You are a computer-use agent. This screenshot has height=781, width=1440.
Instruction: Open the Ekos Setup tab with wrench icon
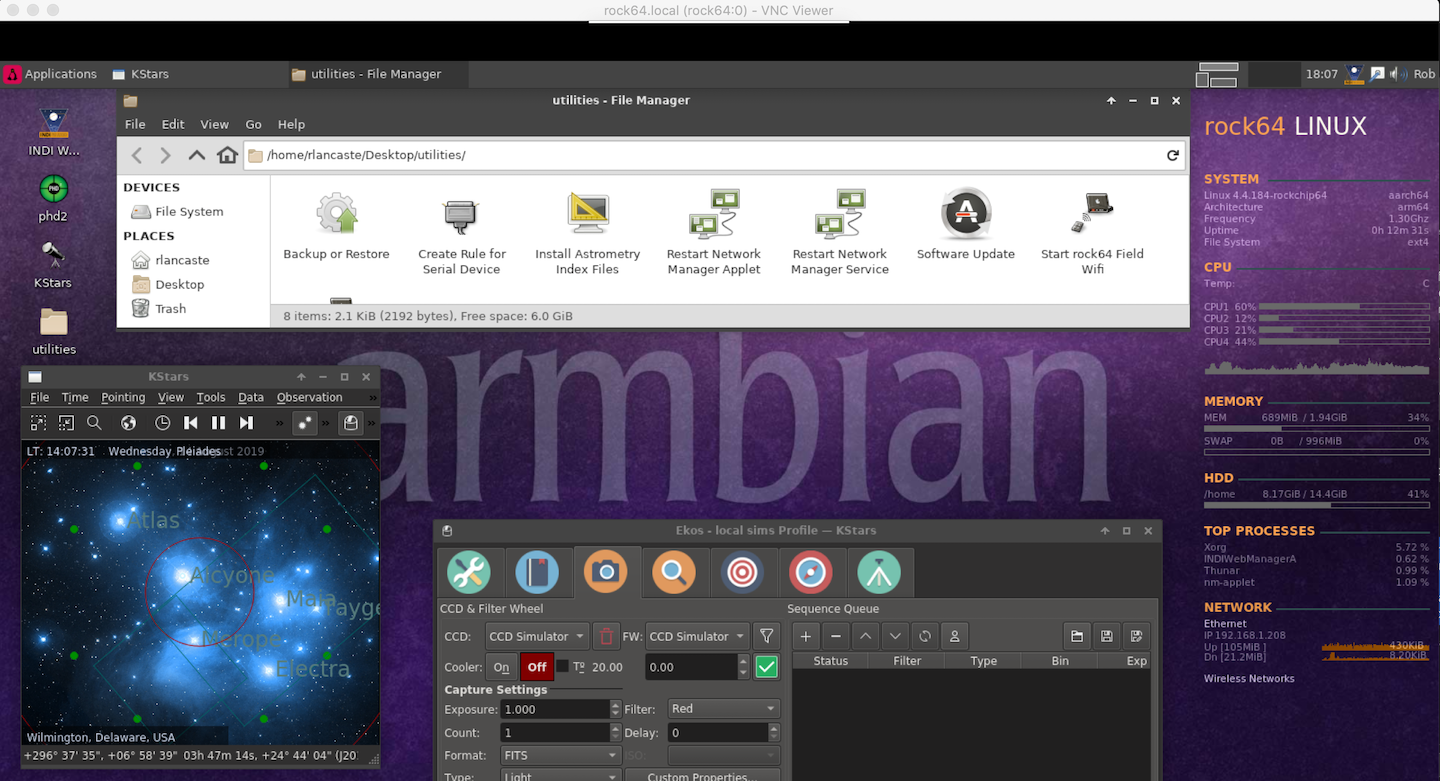pyautogui.click(x=468, y=572)
